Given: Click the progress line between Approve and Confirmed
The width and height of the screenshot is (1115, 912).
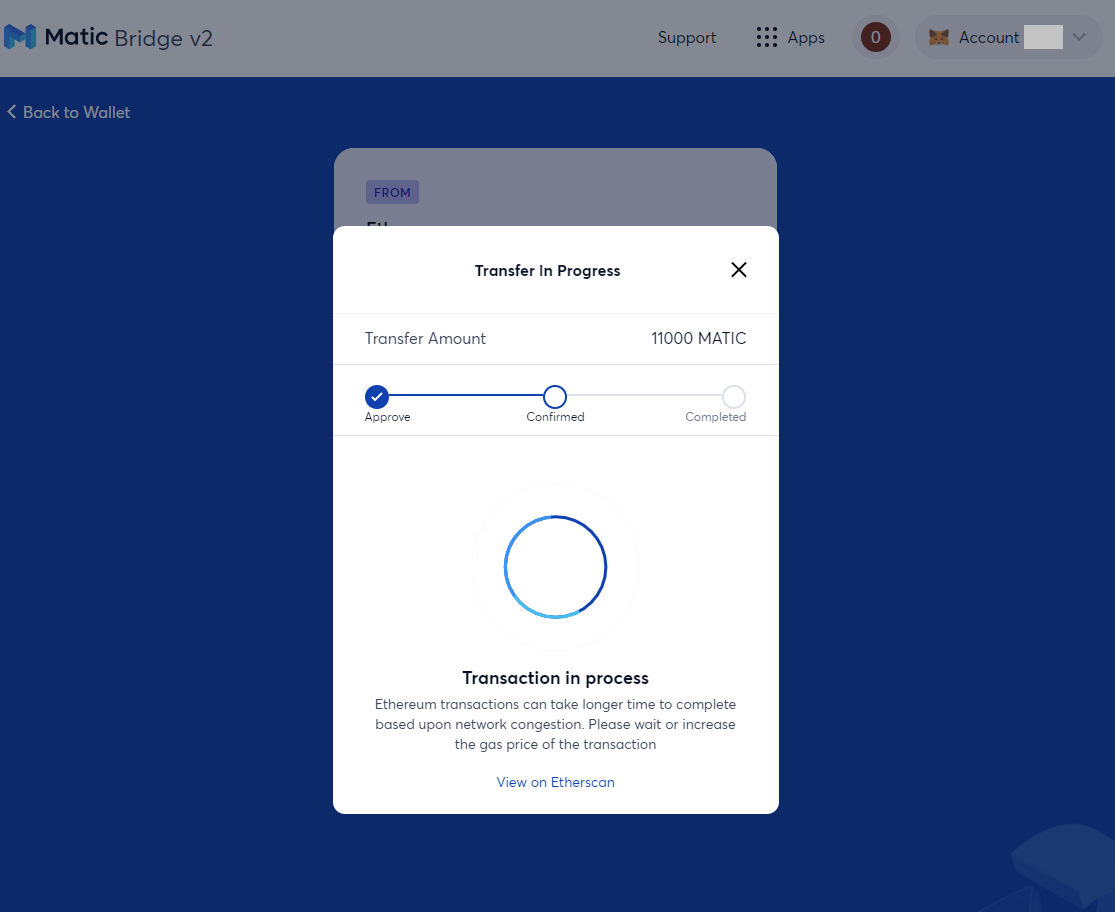Looking at the screenshot, I should click(466, 395).
